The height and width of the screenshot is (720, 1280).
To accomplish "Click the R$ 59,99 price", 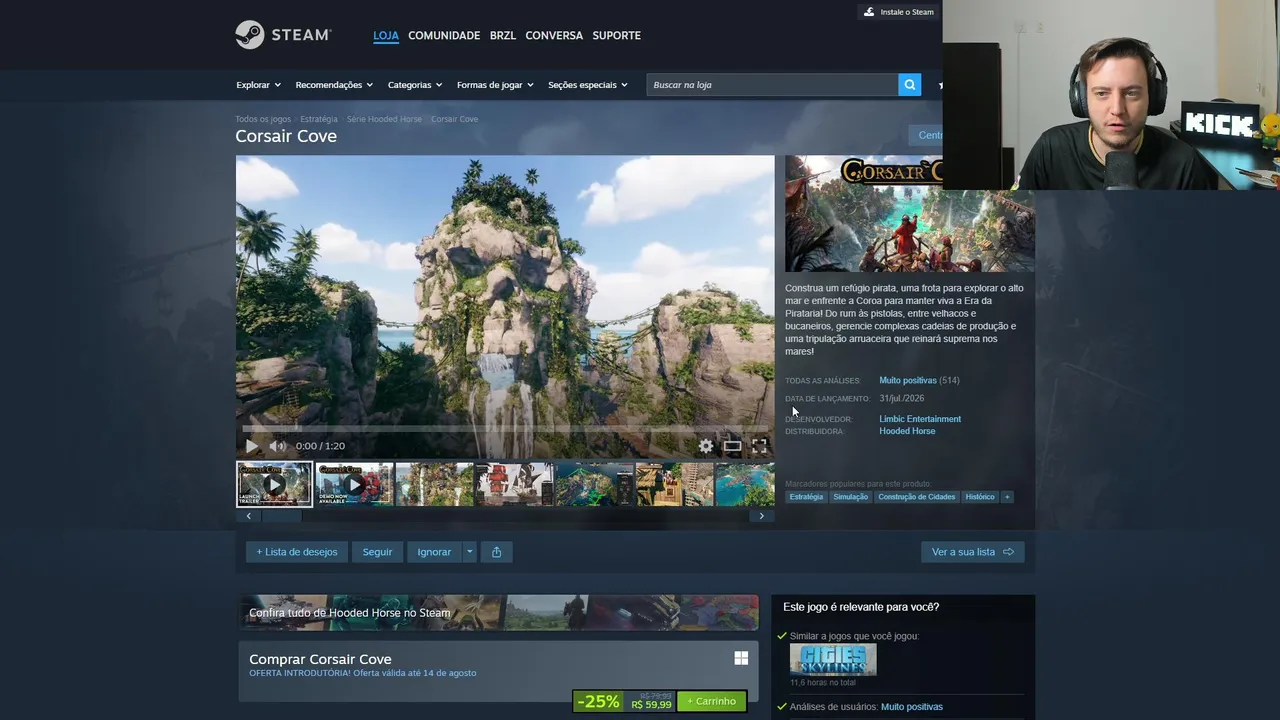I will pos(651,705).
